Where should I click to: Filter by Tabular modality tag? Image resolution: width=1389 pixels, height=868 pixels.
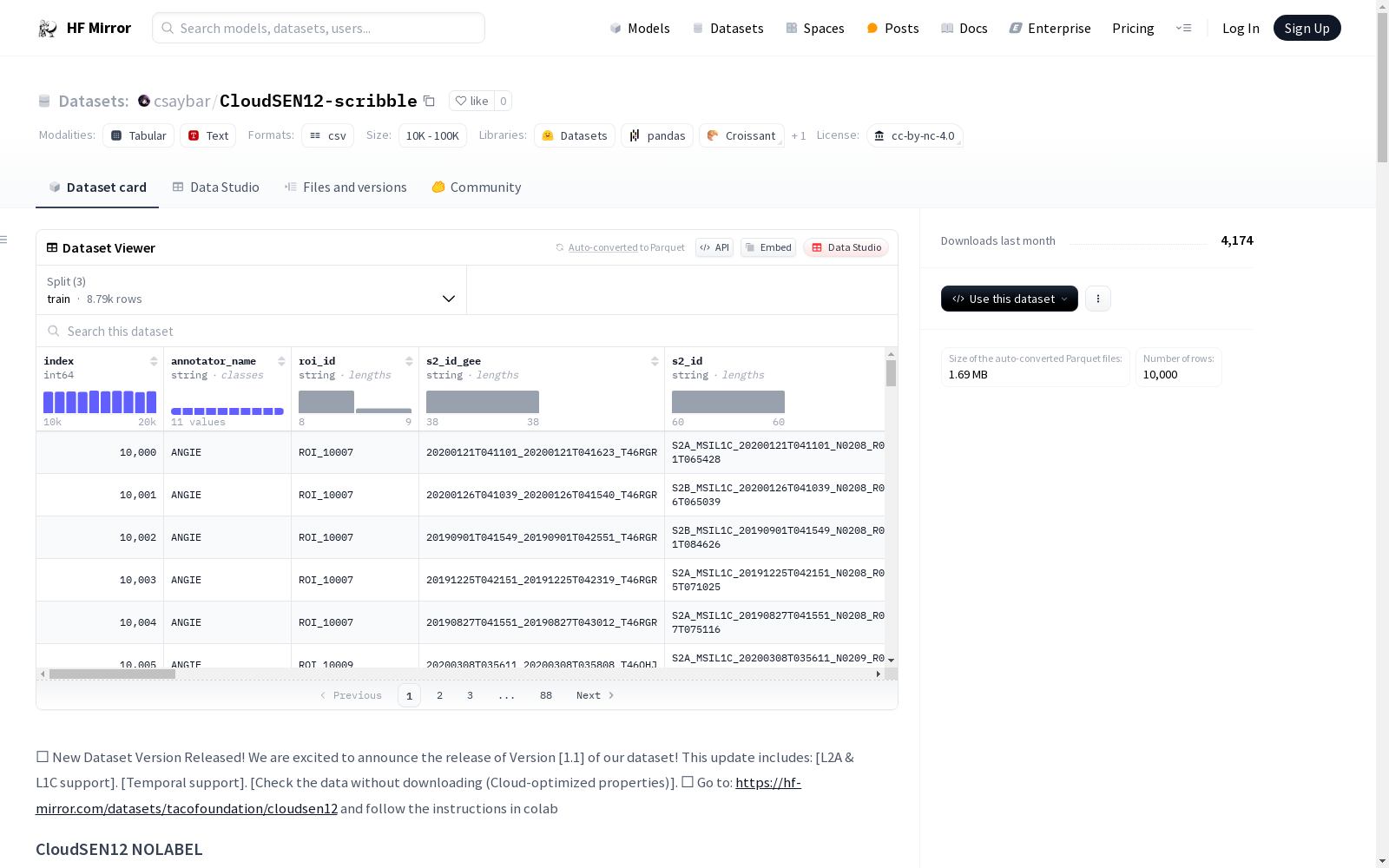[138, 135]
